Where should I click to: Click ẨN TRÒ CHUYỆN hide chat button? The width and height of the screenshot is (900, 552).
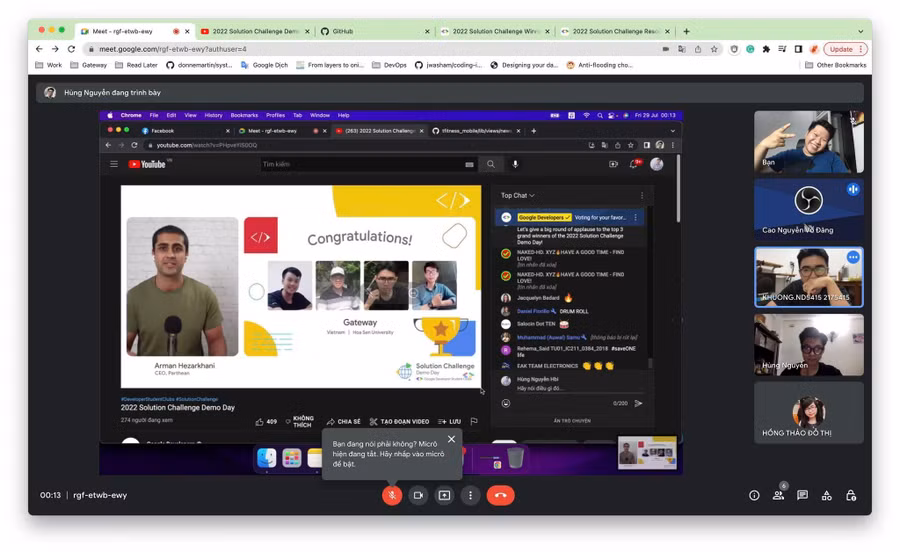click(572, 421)
